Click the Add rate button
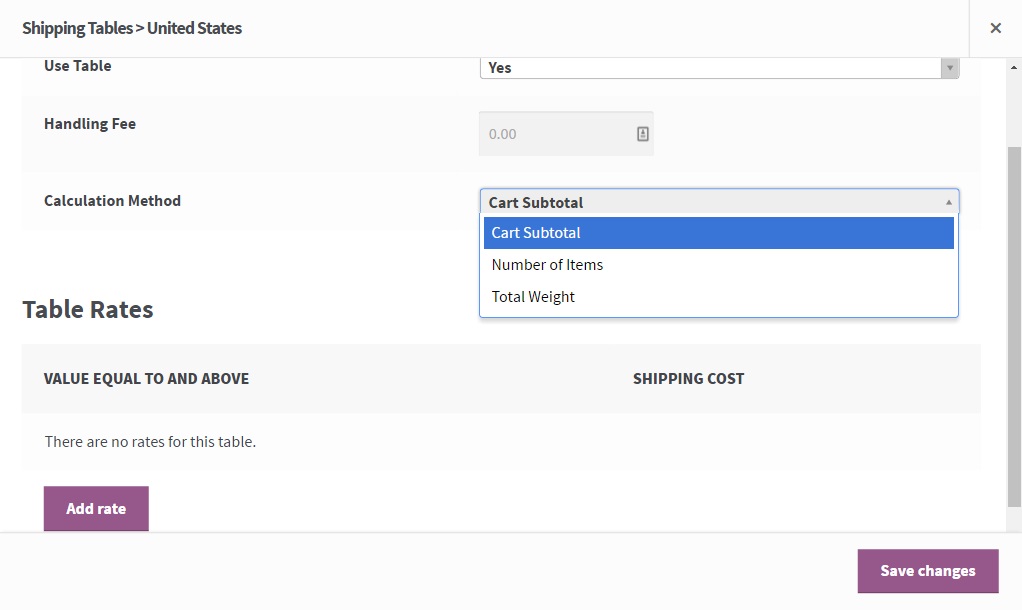This screenshot has height=610, width=1022. [96, 509]
